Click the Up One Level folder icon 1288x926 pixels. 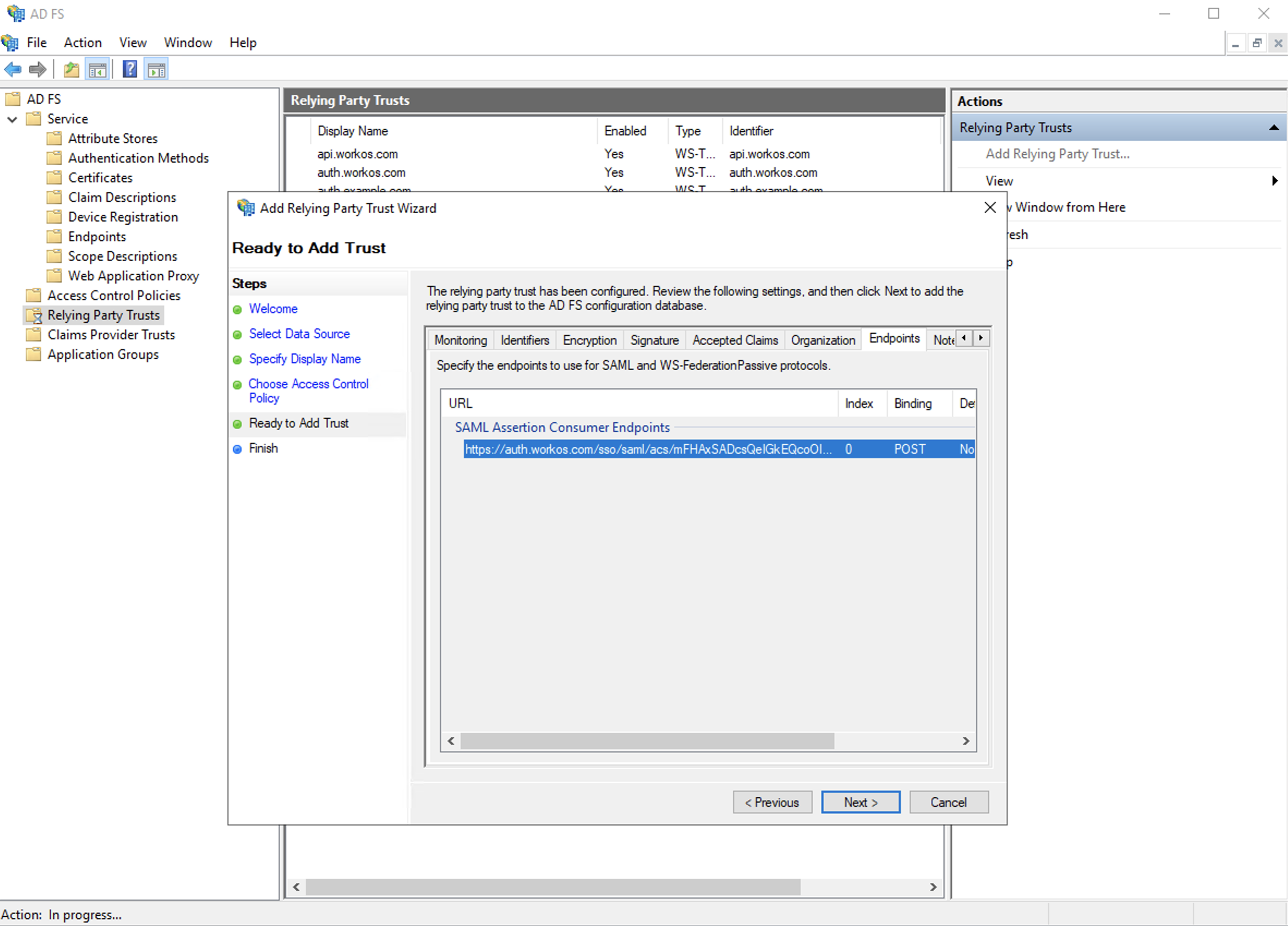pyautogui.click(x=71, y=70)
